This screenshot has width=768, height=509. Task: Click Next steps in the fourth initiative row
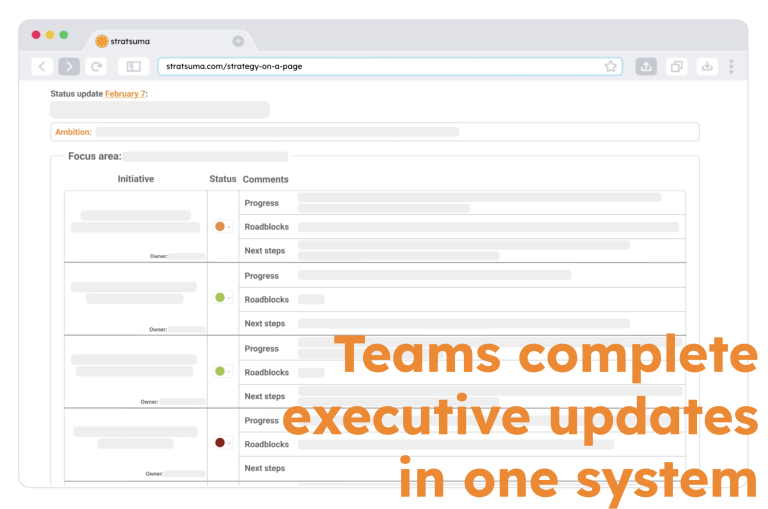pos(264,468)
